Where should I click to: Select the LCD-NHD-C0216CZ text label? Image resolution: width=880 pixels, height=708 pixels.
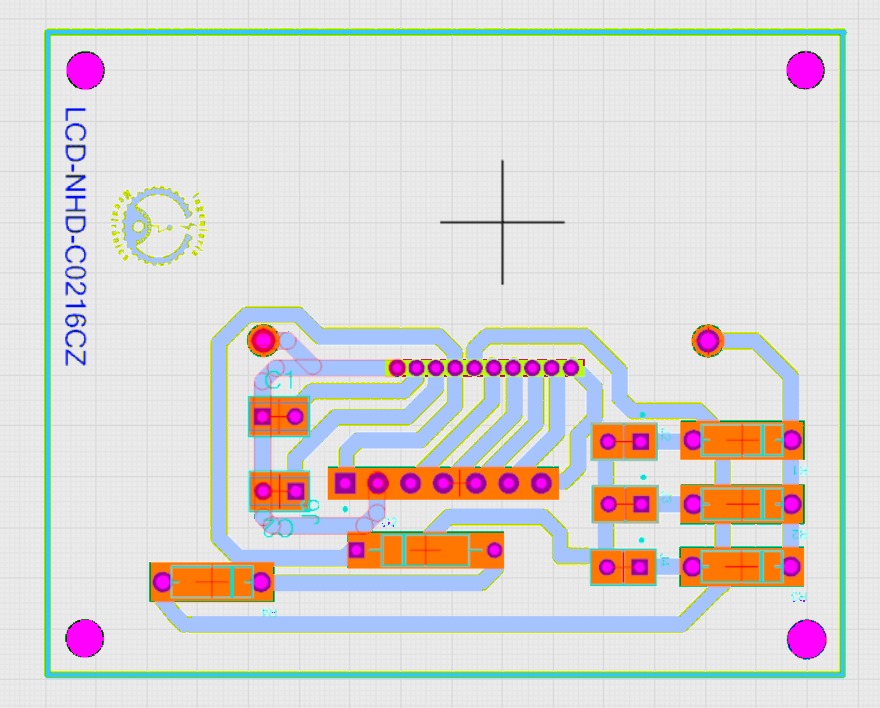[x=76, y=236]
